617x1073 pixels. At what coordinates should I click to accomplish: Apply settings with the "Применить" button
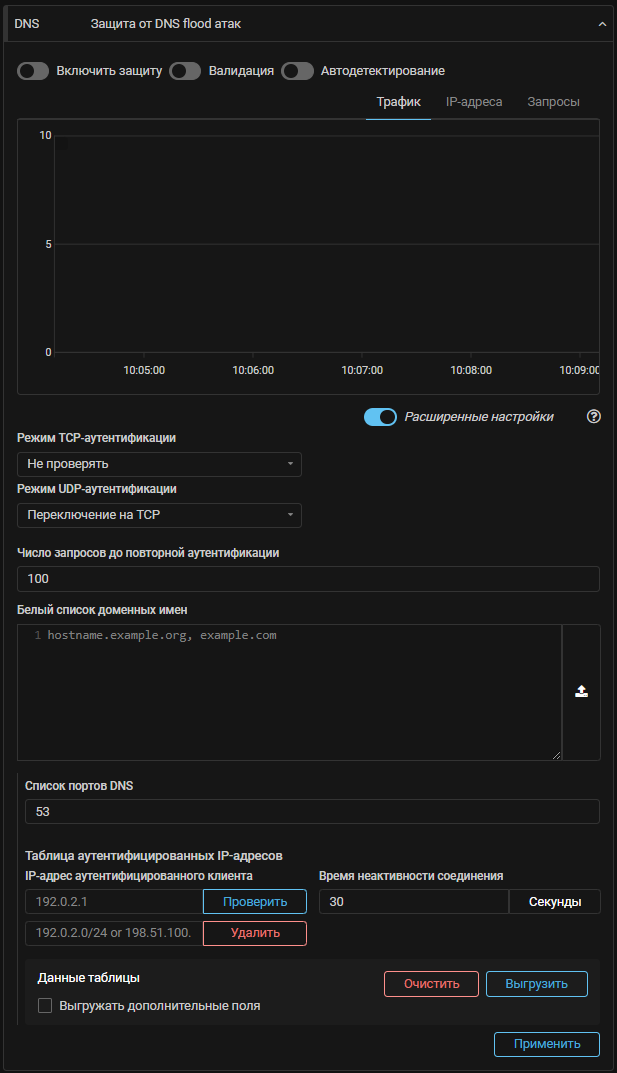point(546,1044)
